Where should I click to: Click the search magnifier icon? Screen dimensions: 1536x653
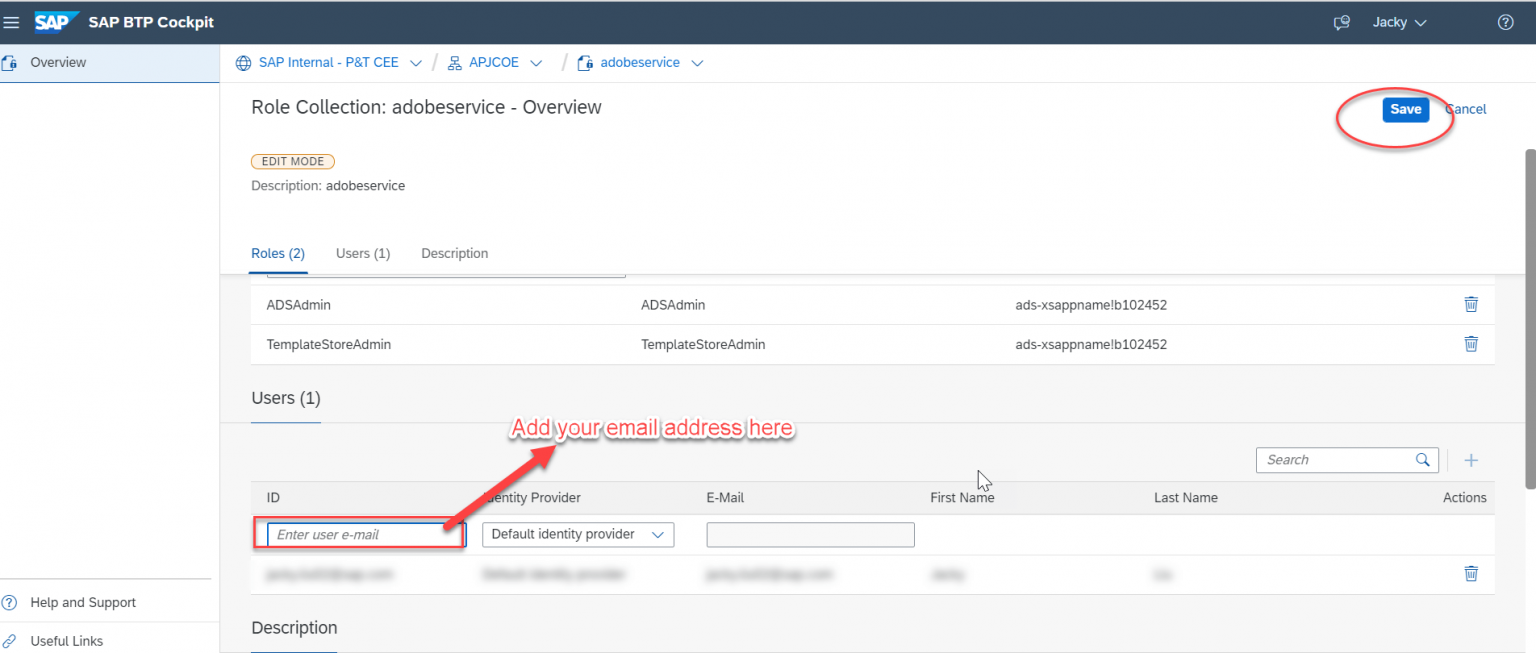(x=1422, y=459)
